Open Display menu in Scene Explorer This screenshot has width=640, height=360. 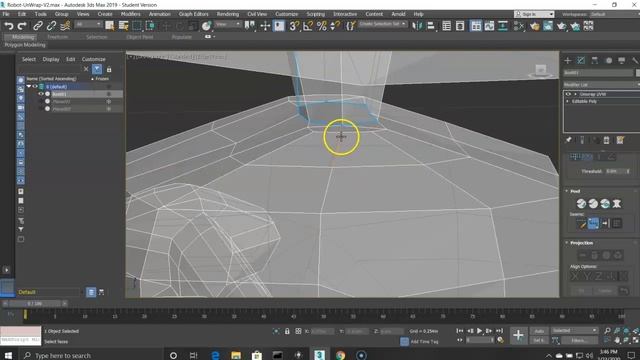coord(51,59)
